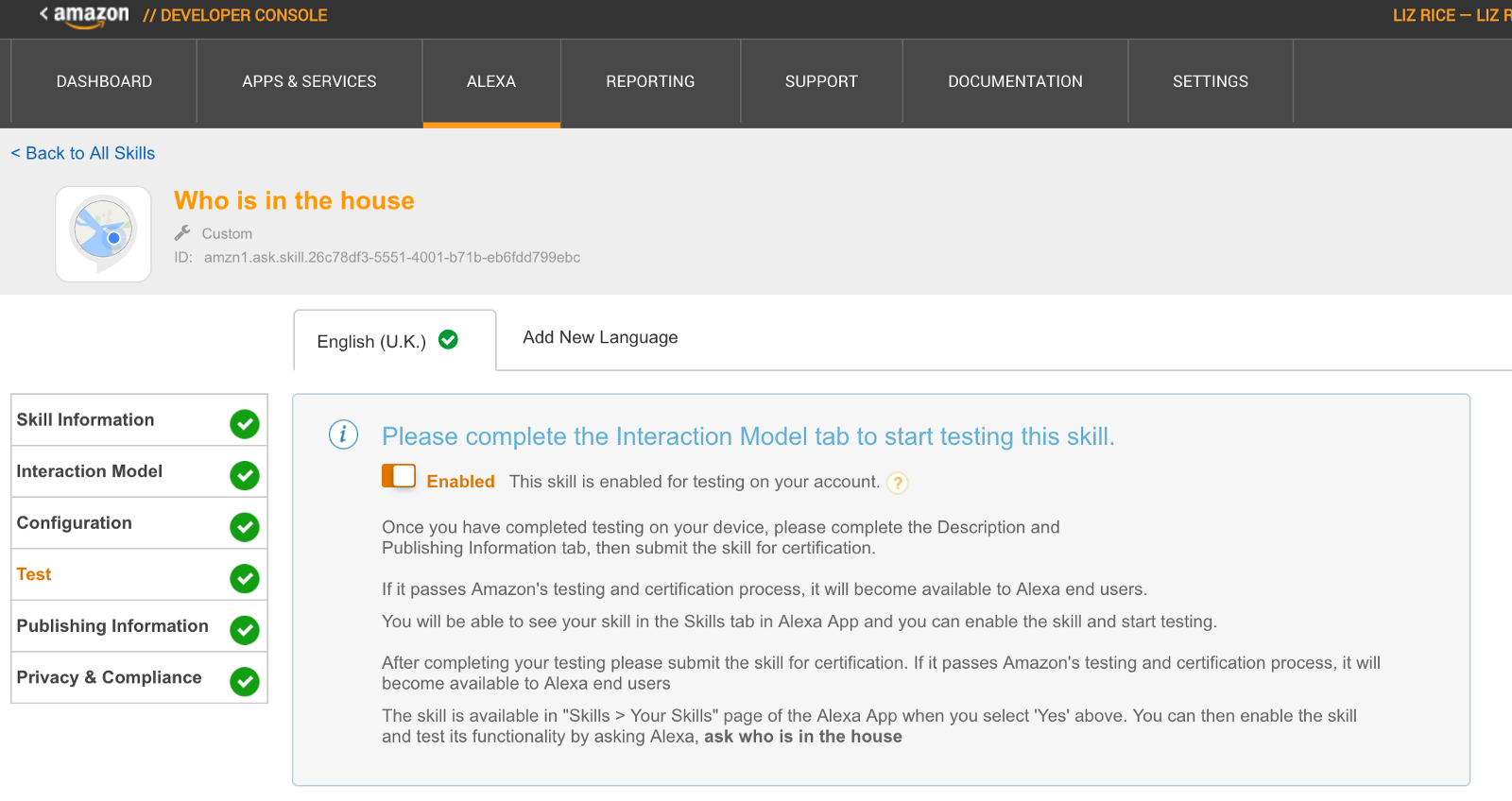Image resolution: width=1512 pixels, height=801 pixels.
Task: Click the Custom skill type label
Action: [227, 233]
